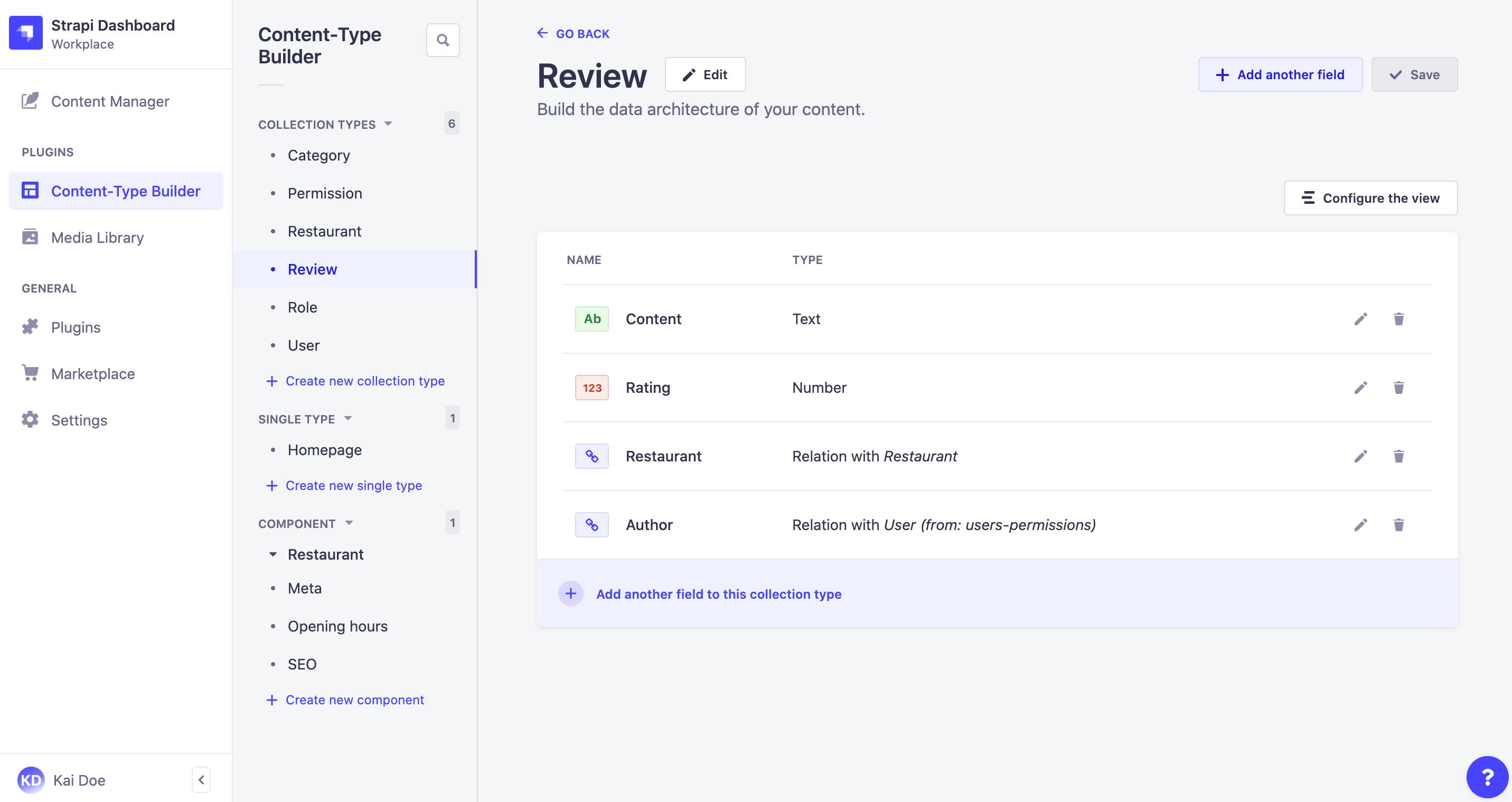The image size is (1512, 802).
Task: Delete the Restaurant relation field
Action: (1398, 456)
